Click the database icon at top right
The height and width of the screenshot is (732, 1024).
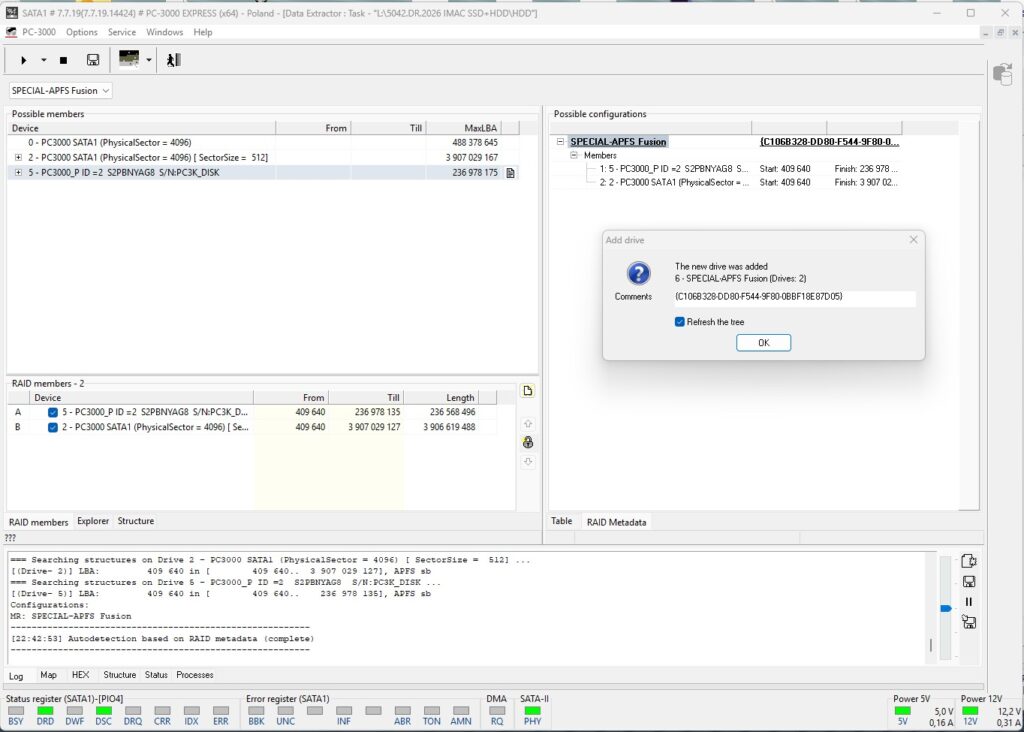click(x=1002, y=74)
